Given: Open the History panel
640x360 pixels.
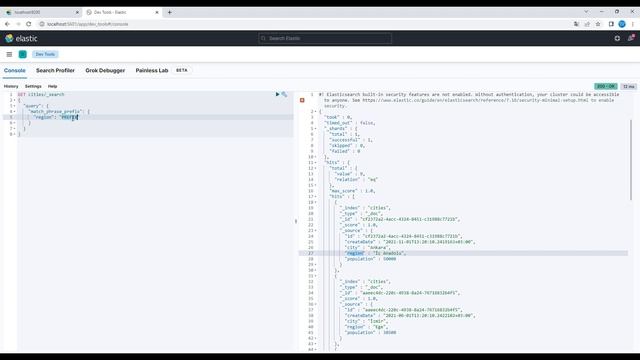Looking at the screenshot, I should pyautogui.click(x=11, y=87).
